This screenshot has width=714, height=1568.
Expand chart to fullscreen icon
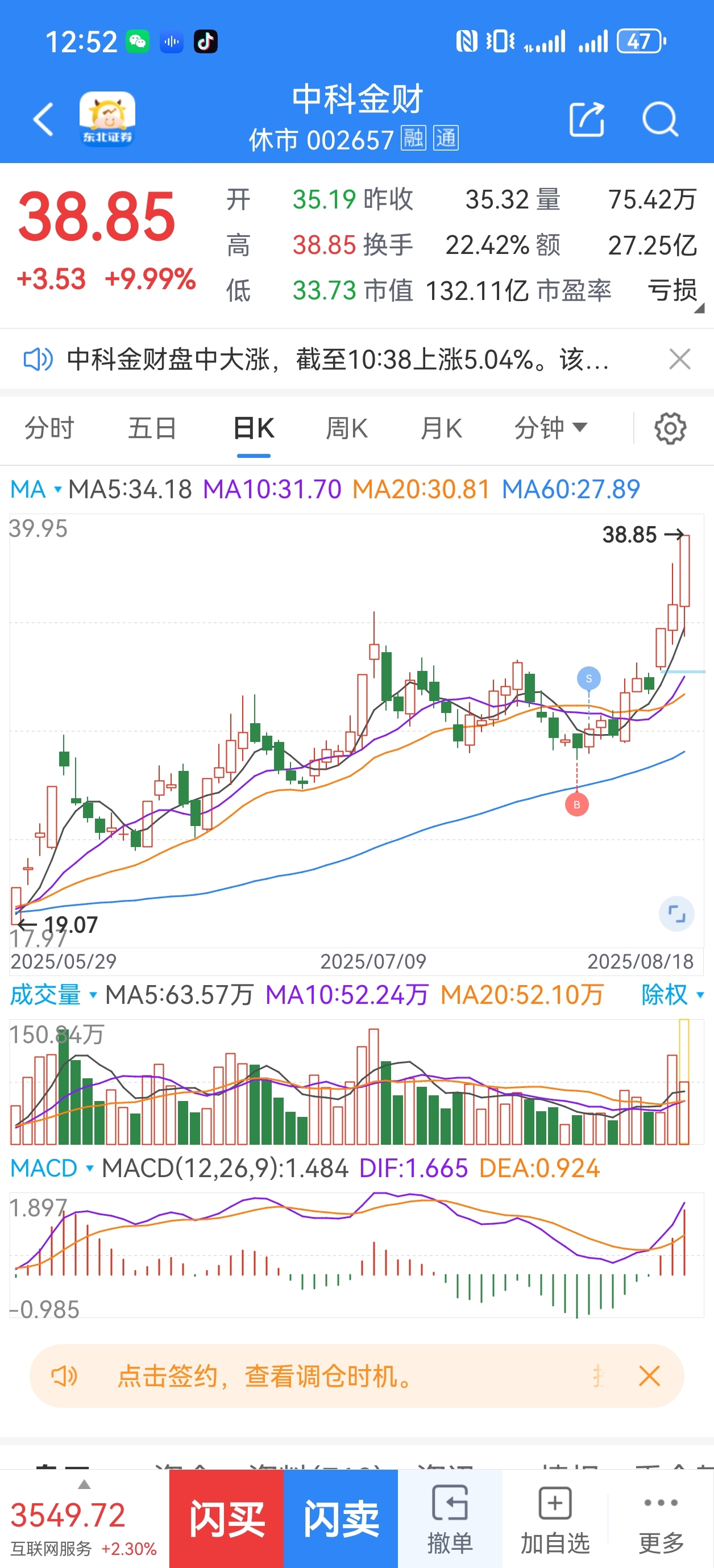tap(676, 914)
